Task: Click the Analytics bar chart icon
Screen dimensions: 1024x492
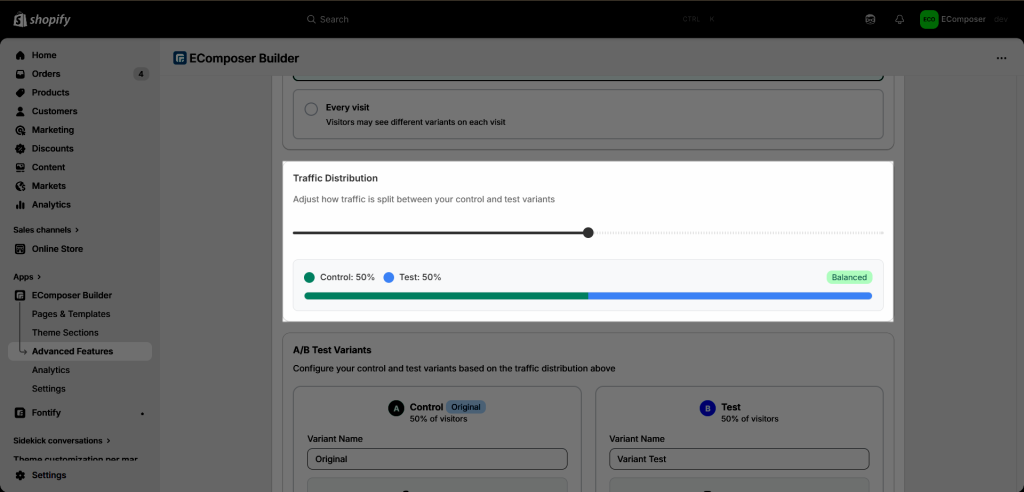Action: pyautogui.click(x=20, y=205)
